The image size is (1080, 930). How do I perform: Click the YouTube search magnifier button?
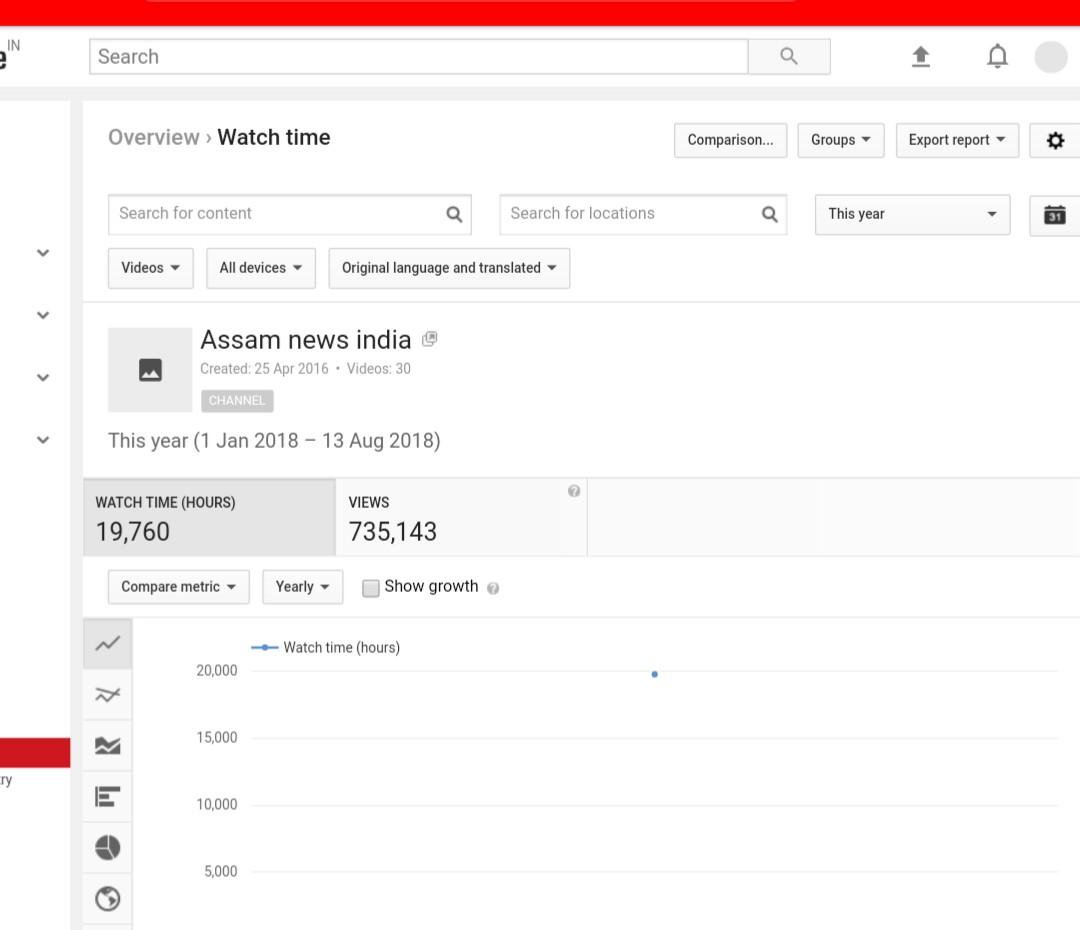coord(789,56)
